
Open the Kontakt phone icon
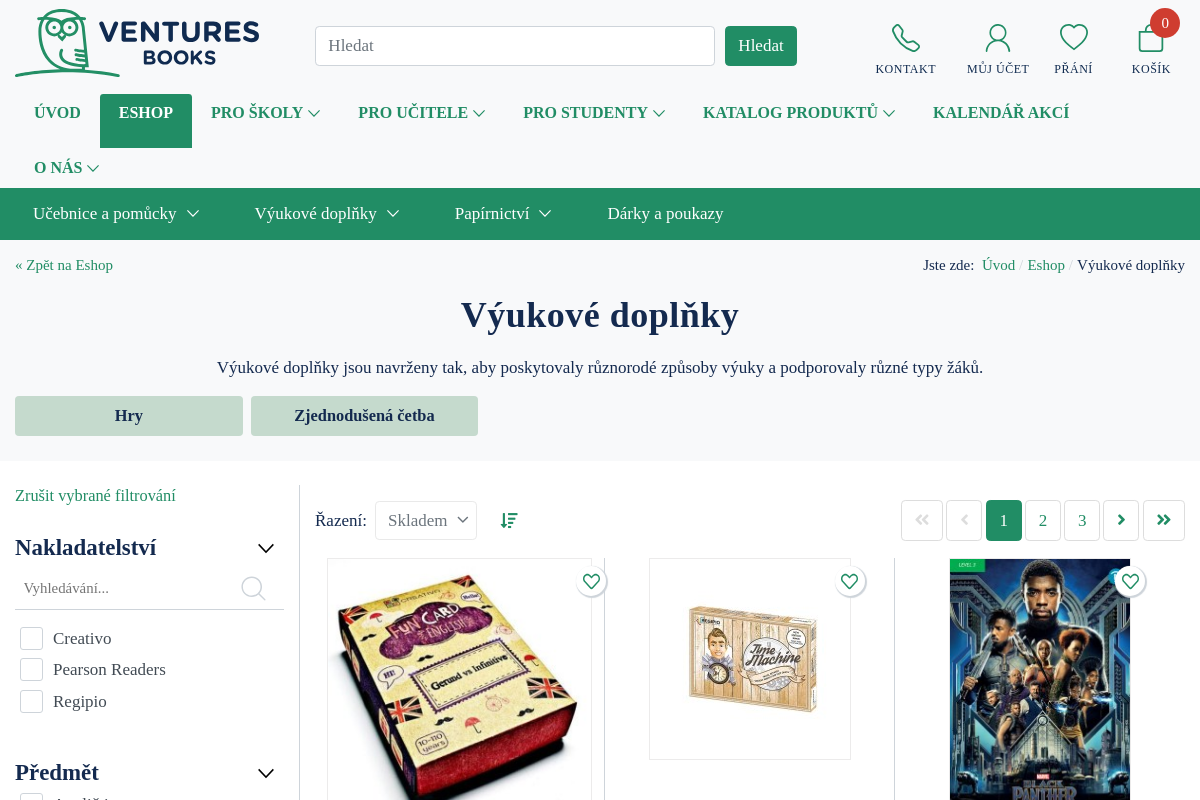906,38
